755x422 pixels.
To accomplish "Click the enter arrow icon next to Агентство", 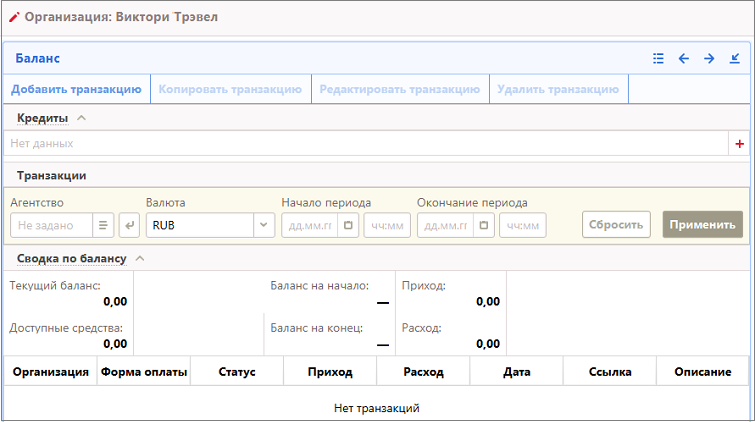I will tap(129, 225).
